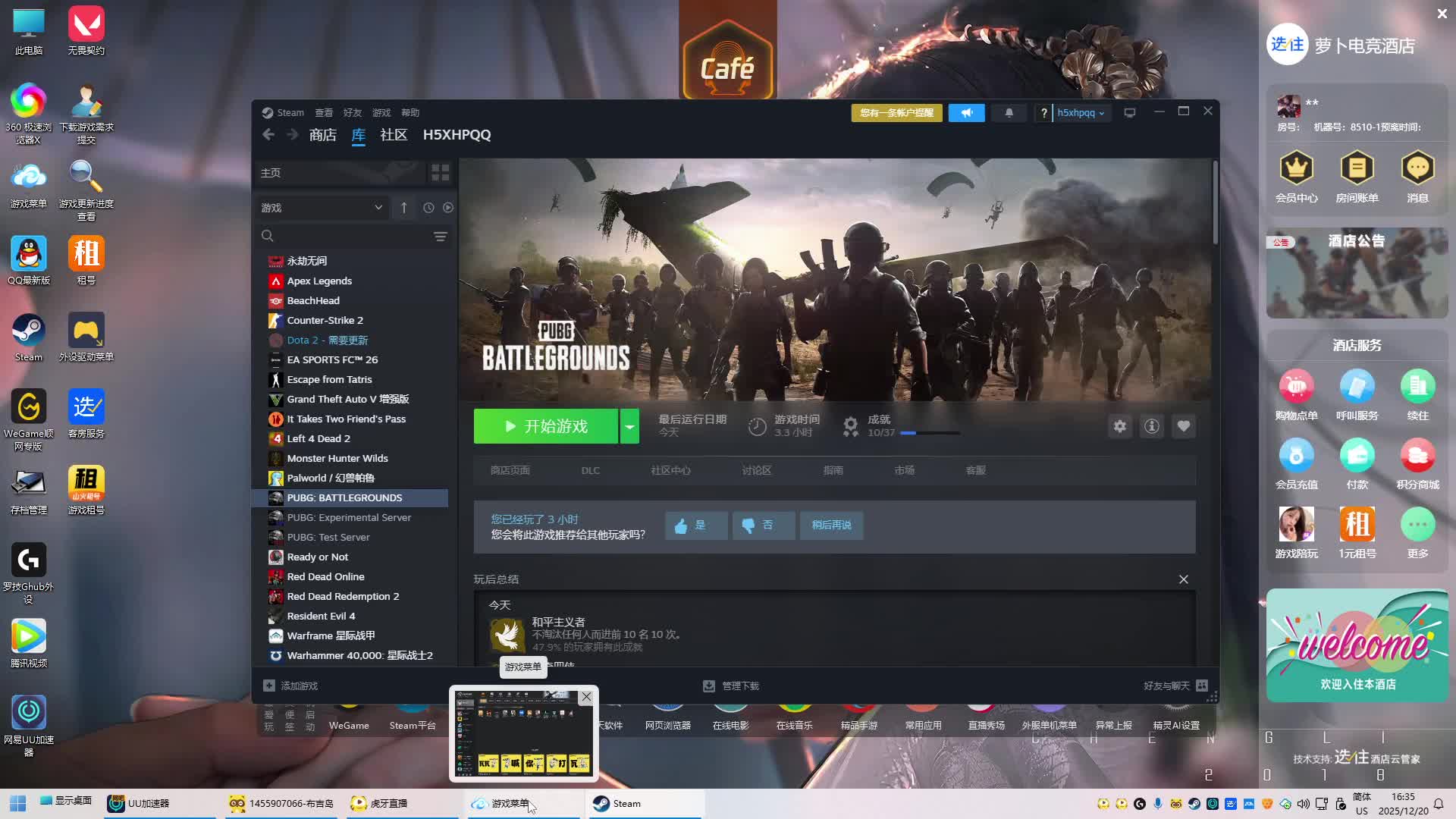This screenshot has height=819, width=1456.
Task: Open launch options arrow beside 开始游戏
Action: coord(629,426)
